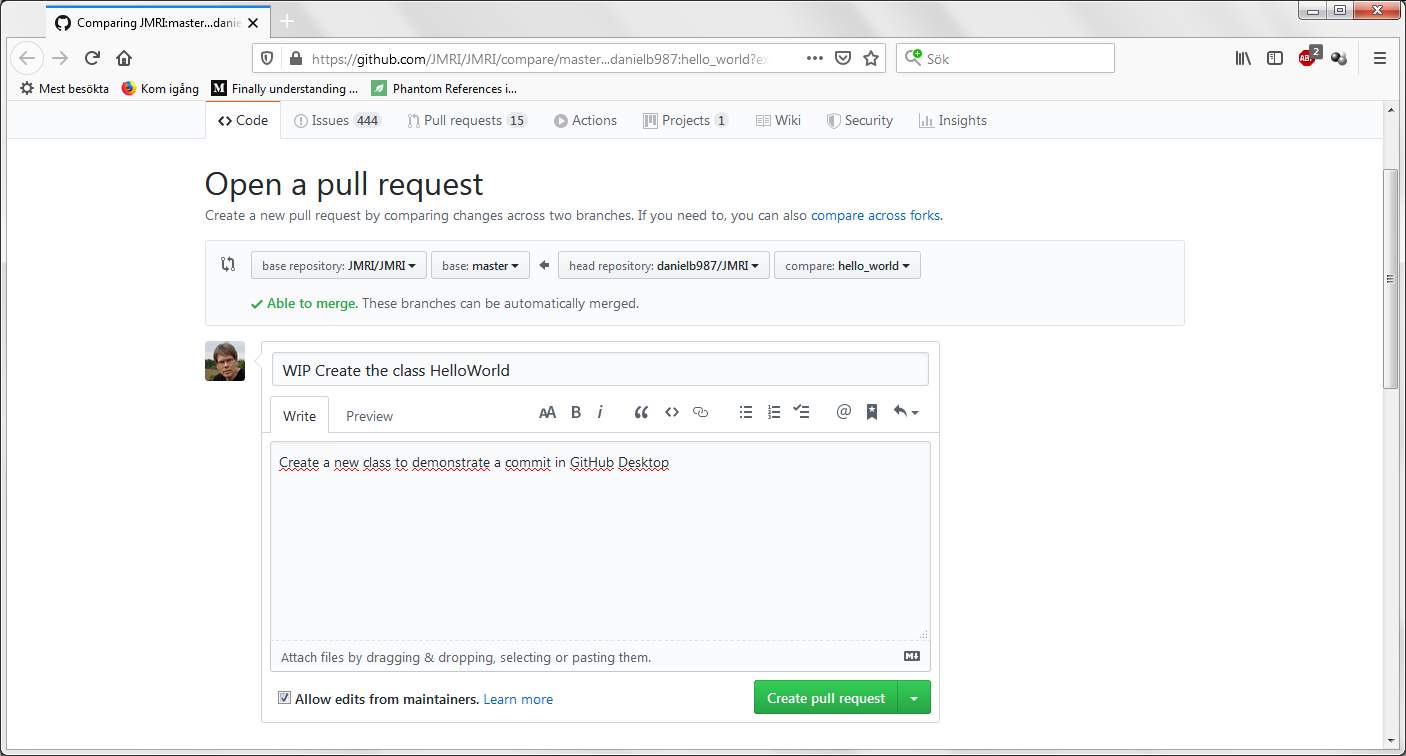Switch to the Preview tab

(369, 416)
